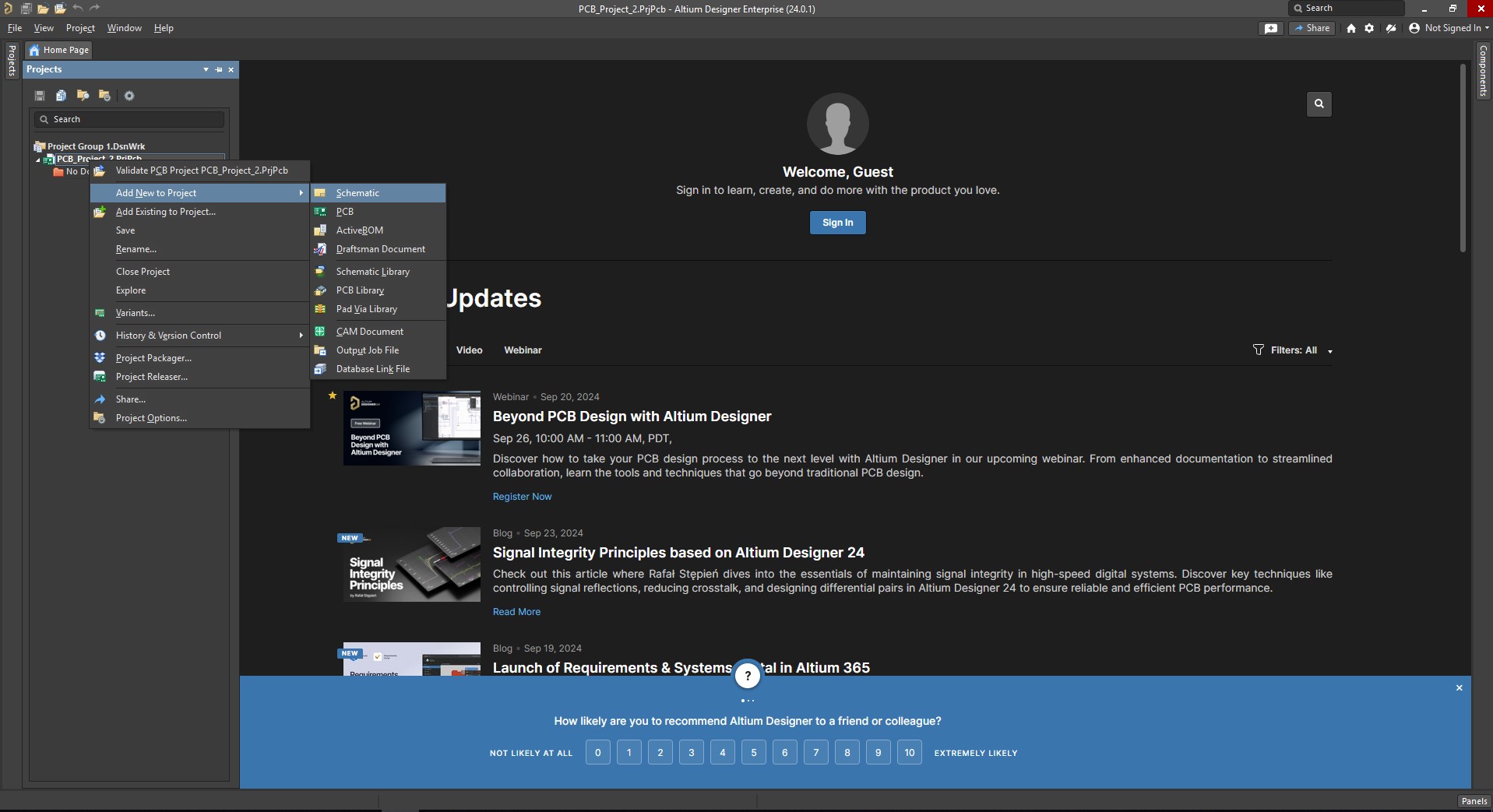Click the Save All Documents icon in title bar
1493x812 pixels.
(x=26, y=9)
